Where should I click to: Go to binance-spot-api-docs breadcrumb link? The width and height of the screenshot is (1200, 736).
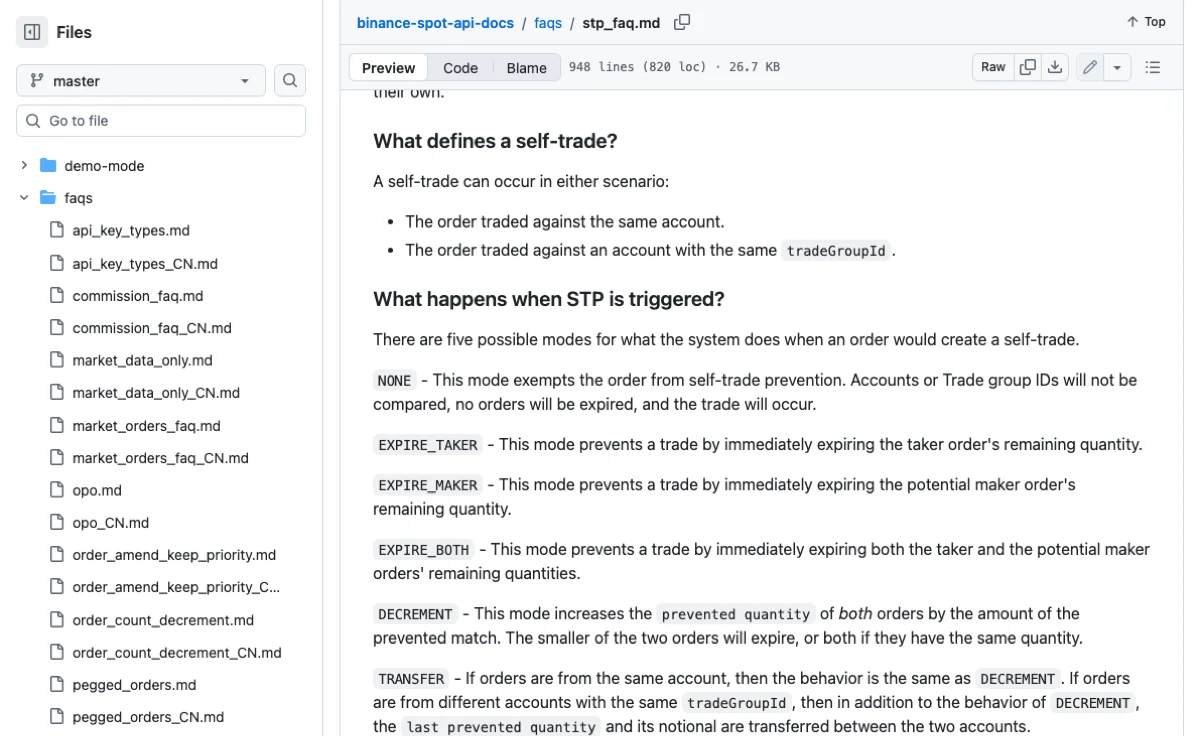click(x=435, y=22)
